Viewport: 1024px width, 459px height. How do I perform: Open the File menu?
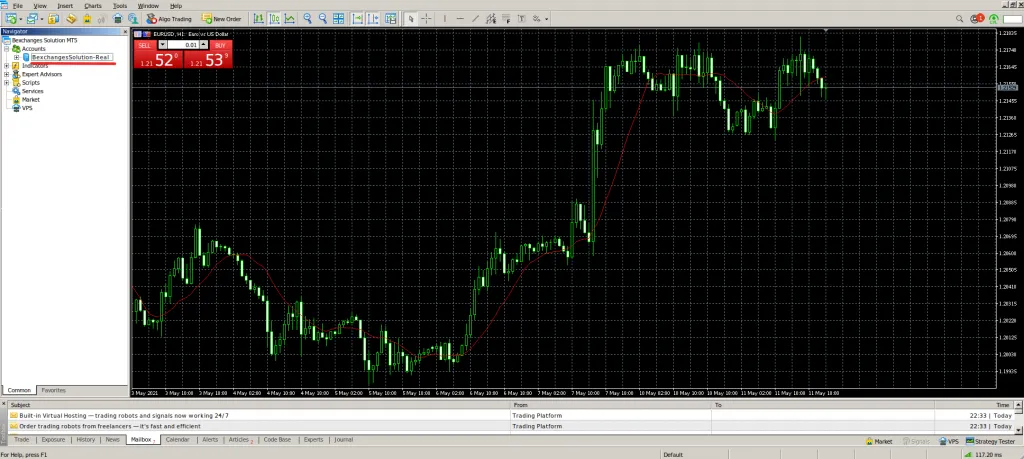18,5
